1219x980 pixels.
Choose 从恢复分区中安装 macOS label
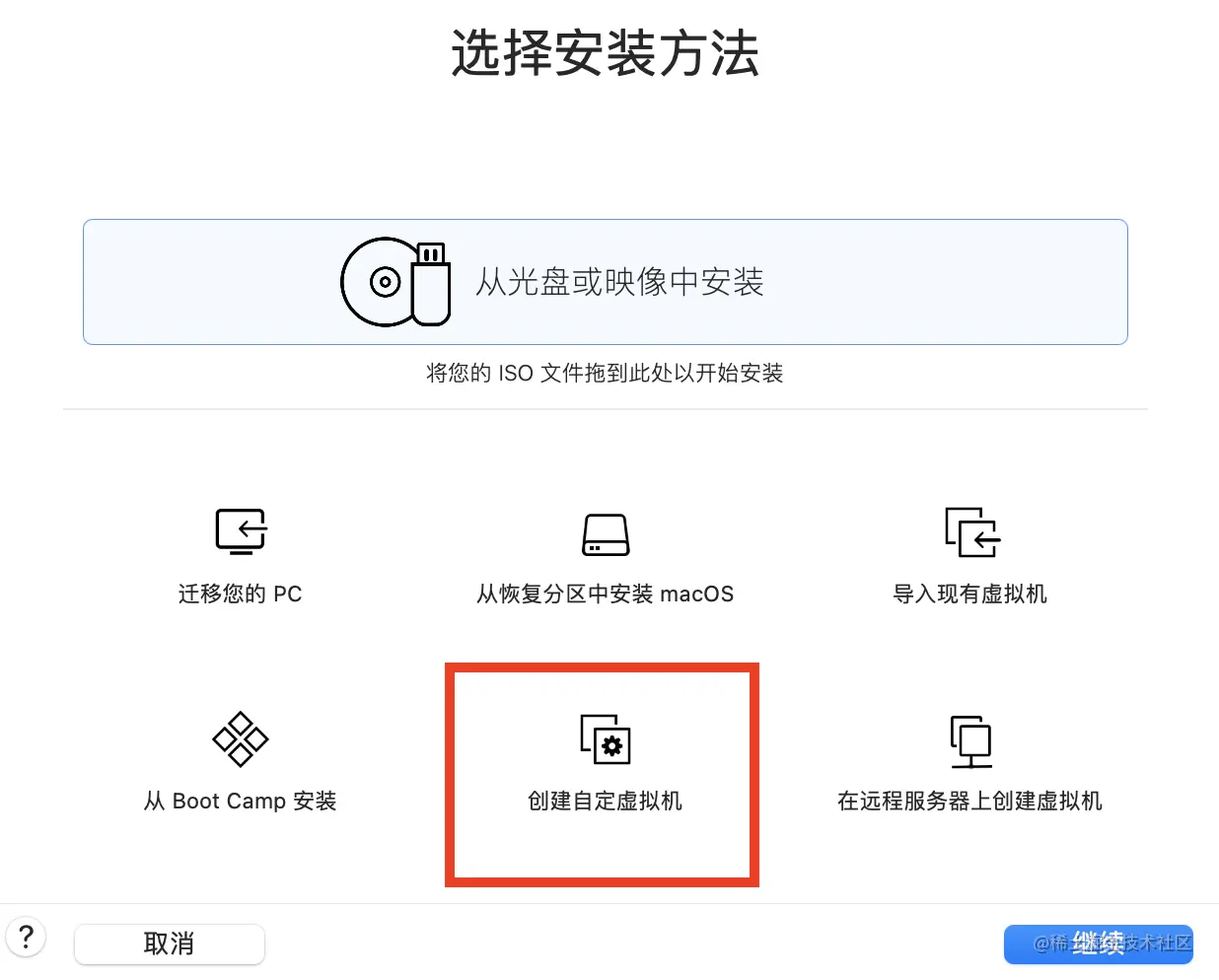click(x=606, y=594)
